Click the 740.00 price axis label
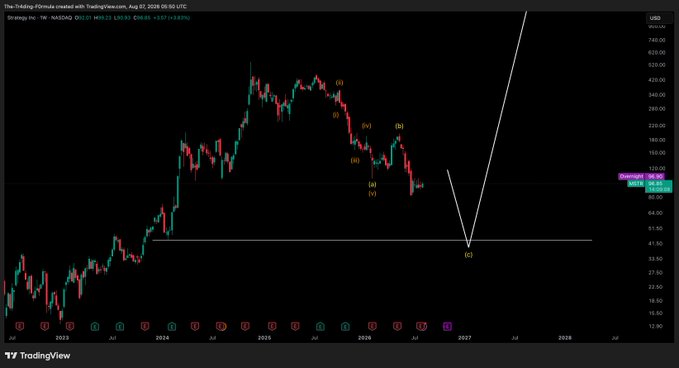The height and width of the screenshot is (368, 679). point(656,40)
